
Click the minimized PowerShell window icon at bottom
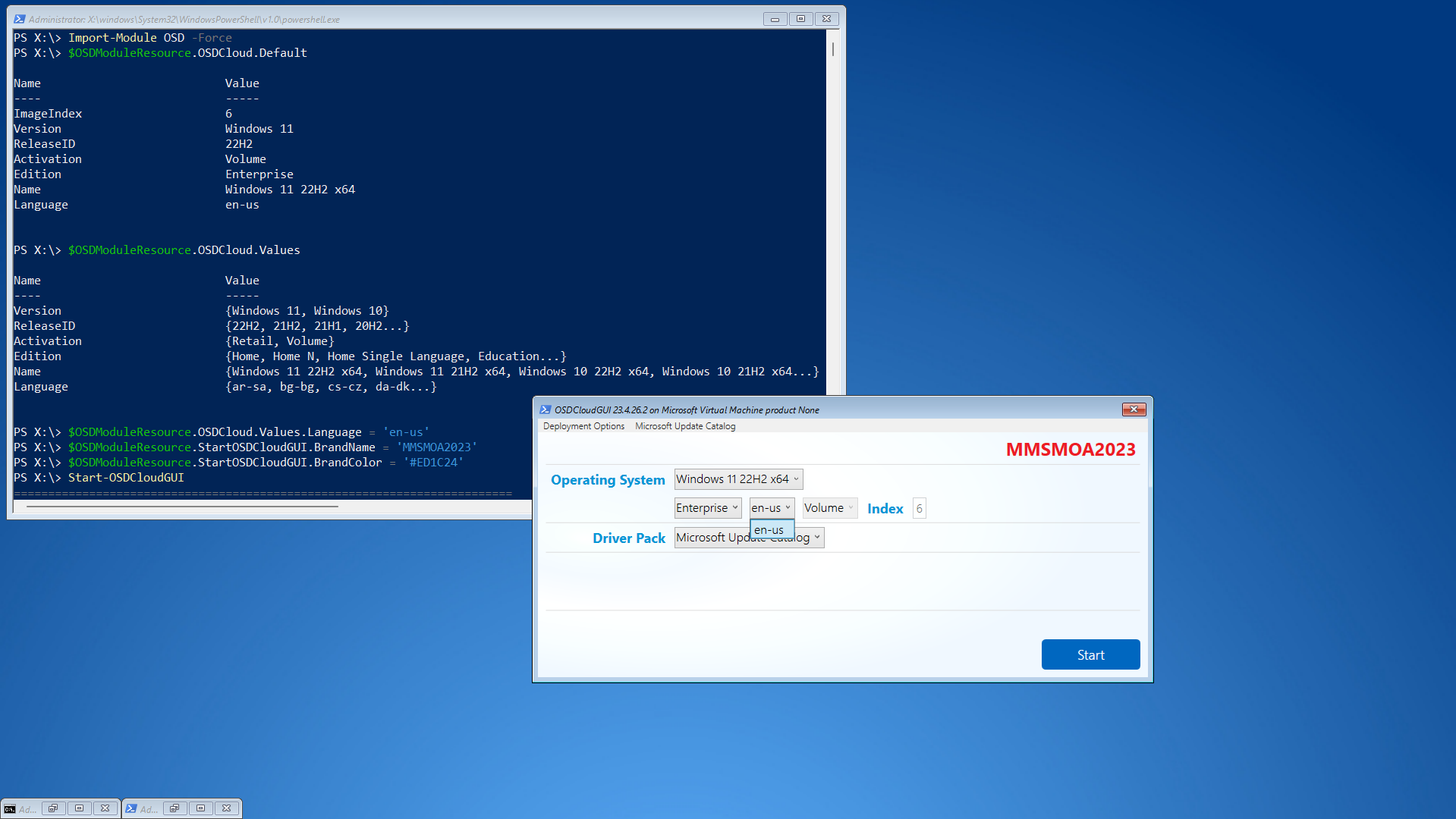pos(131,808)
